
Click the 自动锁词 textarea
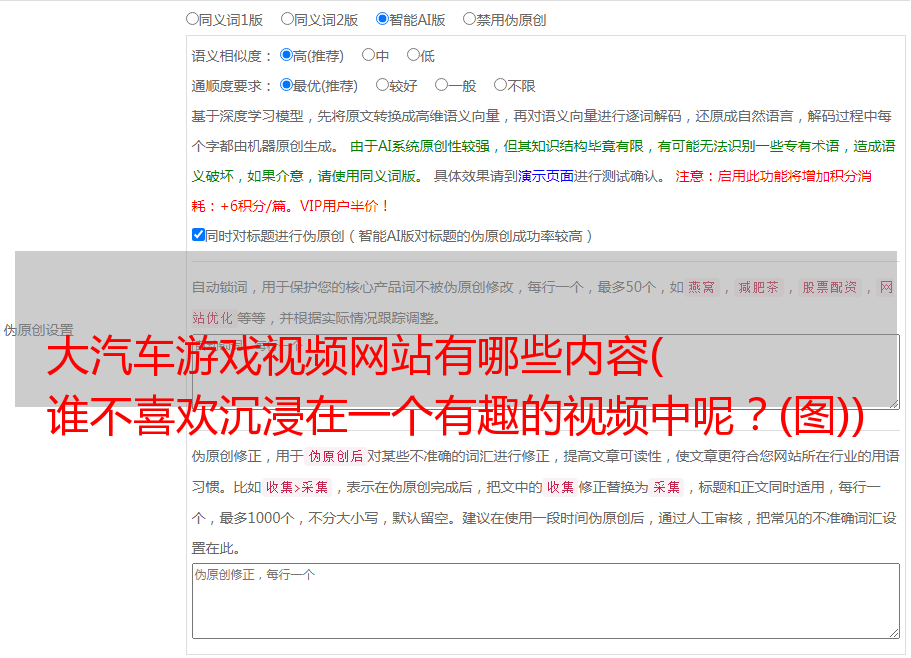tap(546, 372)
